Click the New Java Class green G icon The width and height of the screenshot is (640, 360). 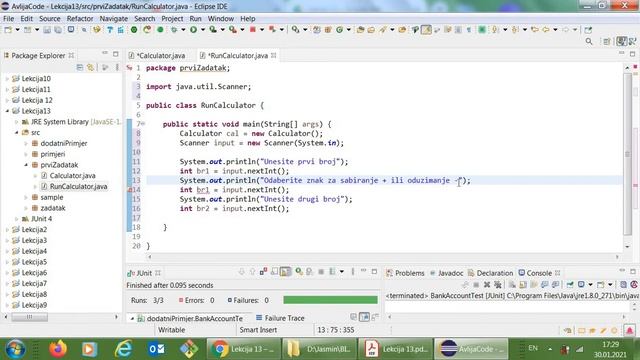tap(340, 30)
